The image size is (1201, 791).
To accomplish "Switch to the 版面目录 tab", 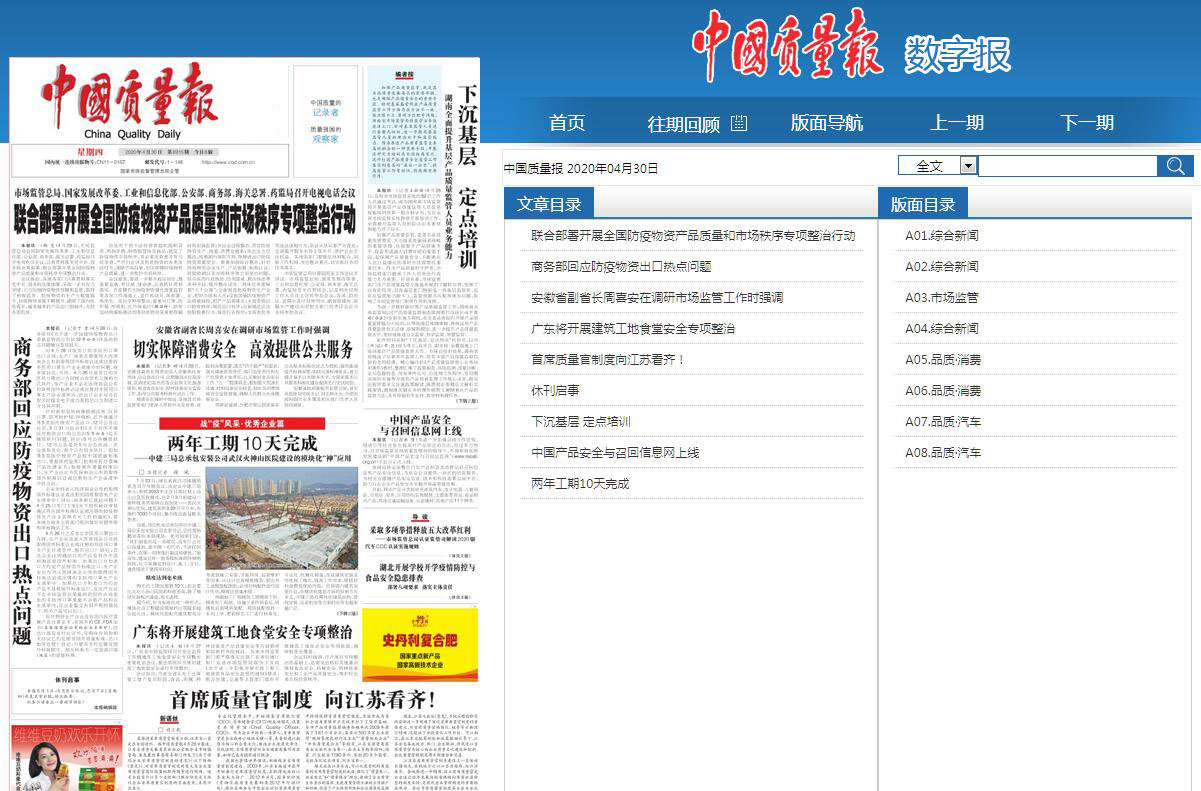I will coord(922,204).
